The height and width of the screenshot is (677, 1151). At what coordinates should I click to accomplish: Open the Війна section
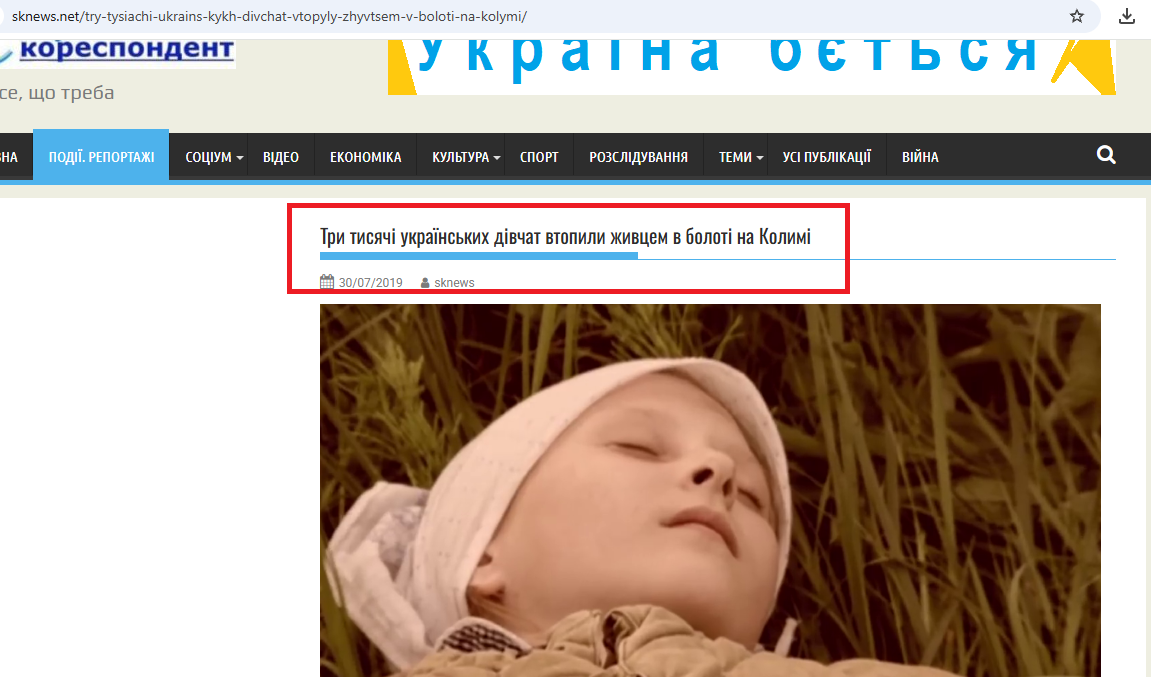point(921,157)
